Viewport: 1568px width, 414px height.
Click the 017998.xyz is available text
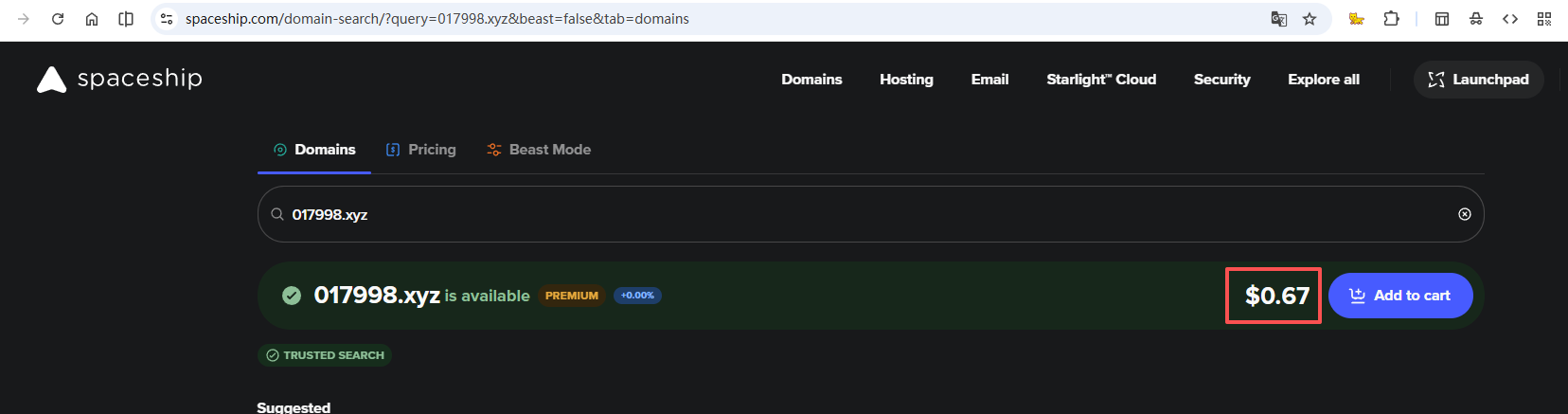pos(421,296)
